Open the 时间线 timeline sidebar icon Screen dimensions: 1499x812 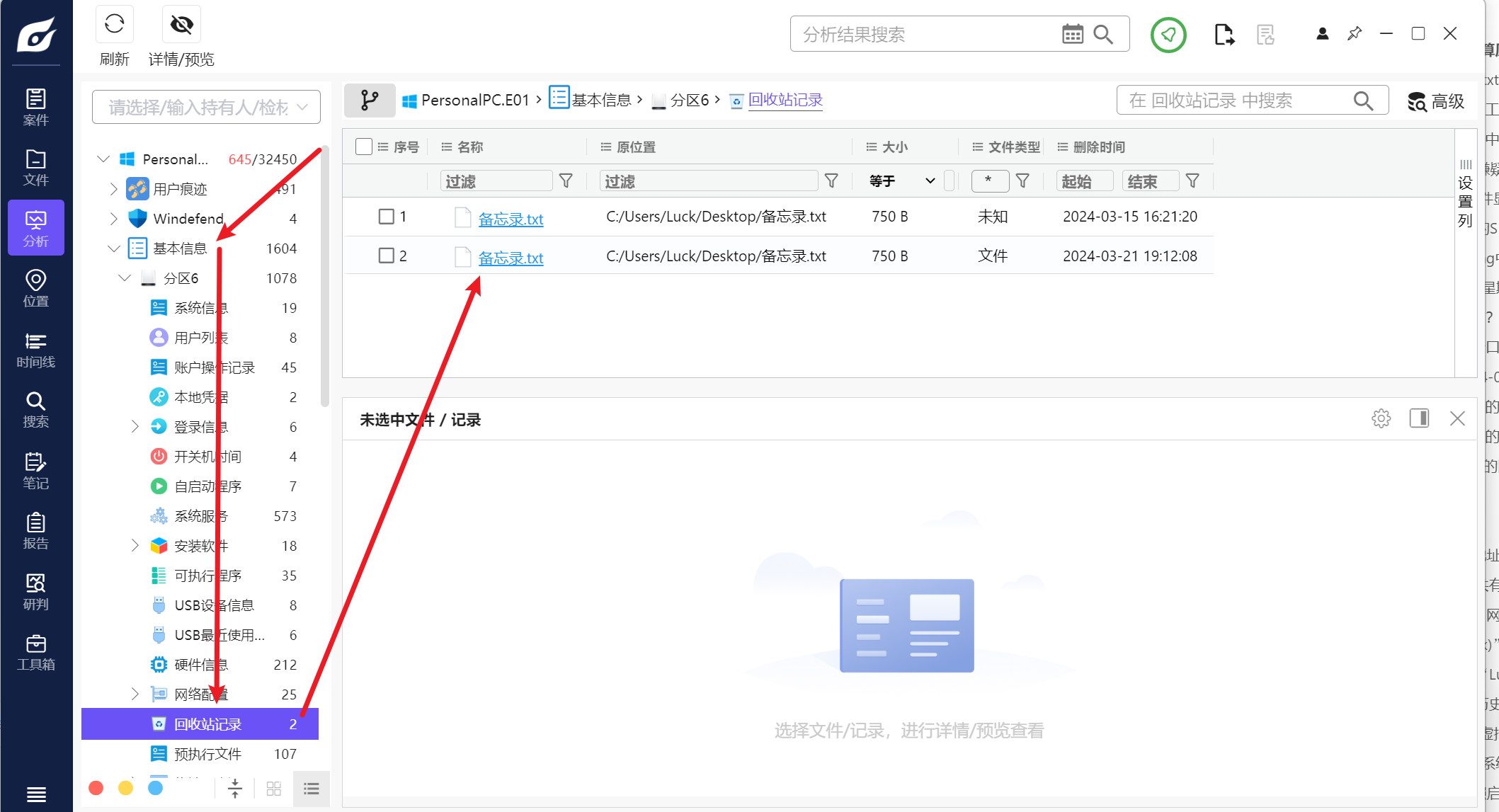click(35, 350)
